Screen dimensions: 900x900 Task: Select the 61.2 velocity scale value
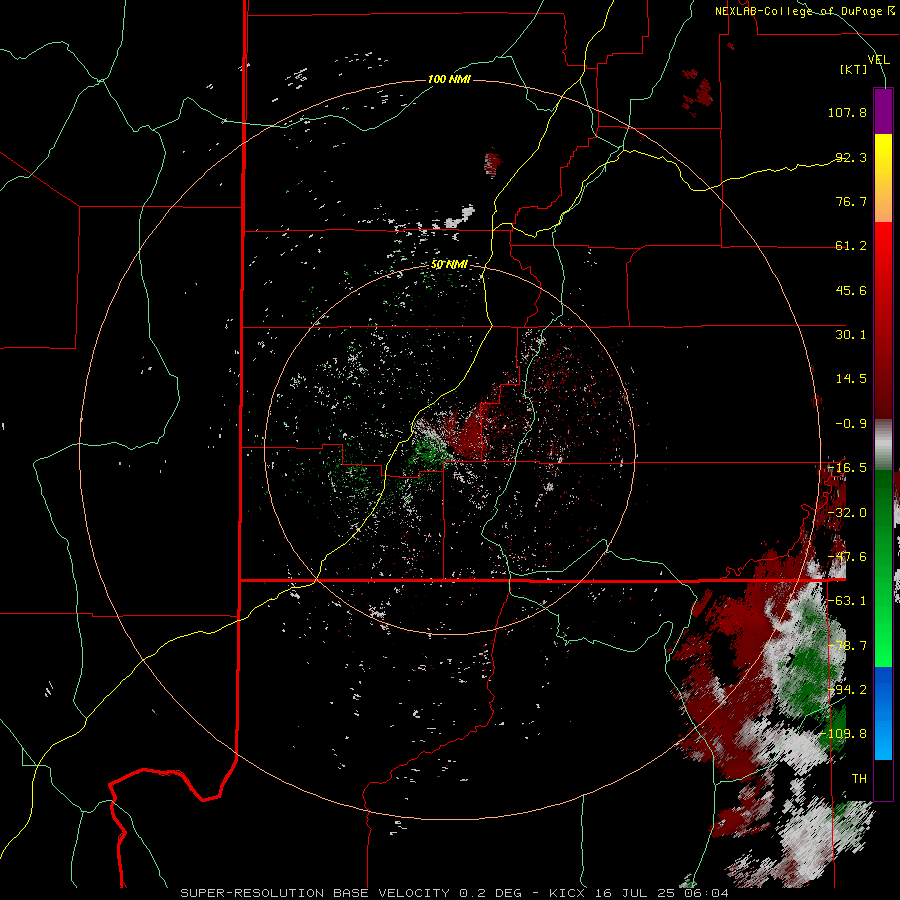tap(851, 246)
